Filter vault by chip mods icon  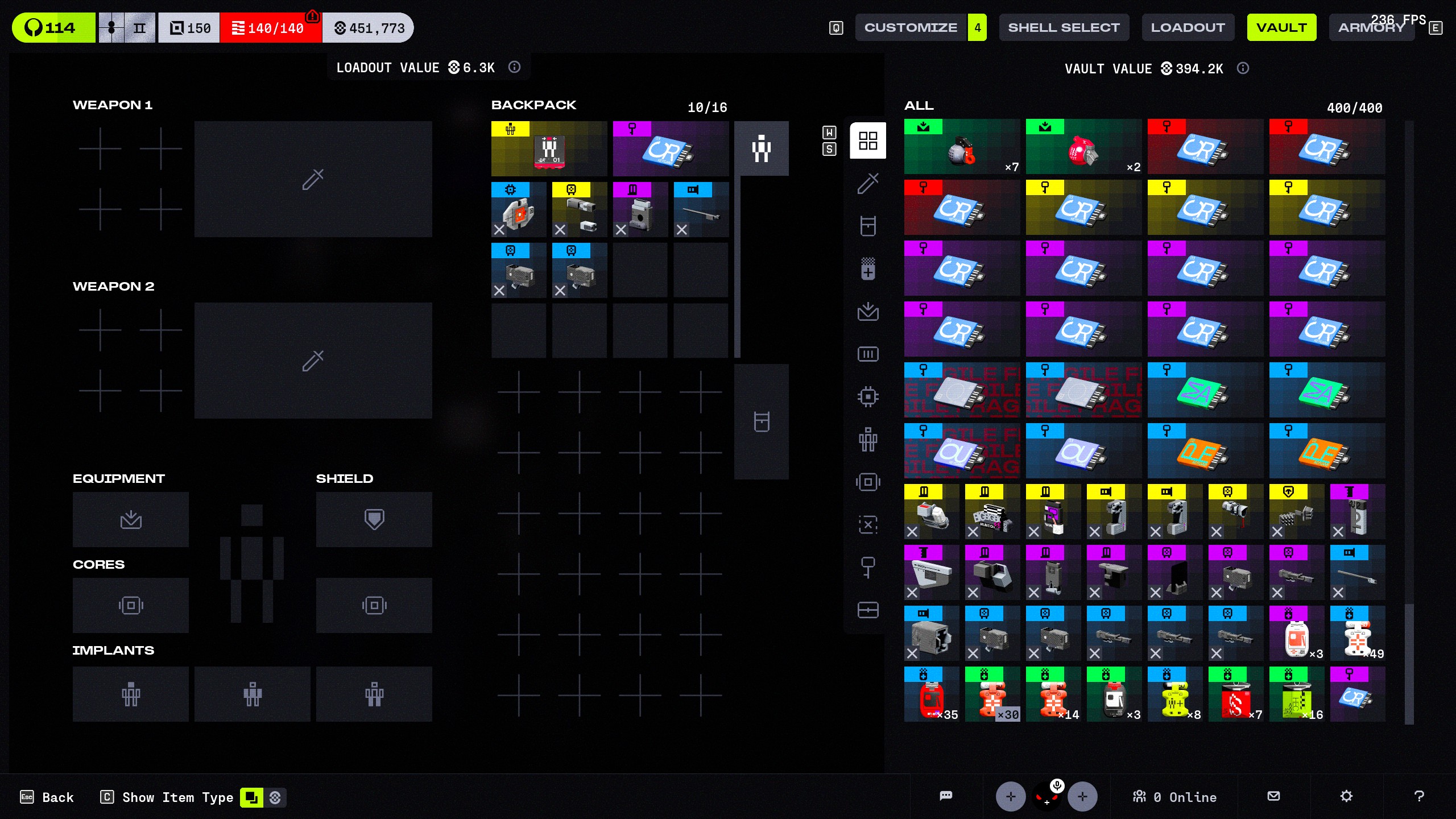pyautogui.click(x=868, y=396)
